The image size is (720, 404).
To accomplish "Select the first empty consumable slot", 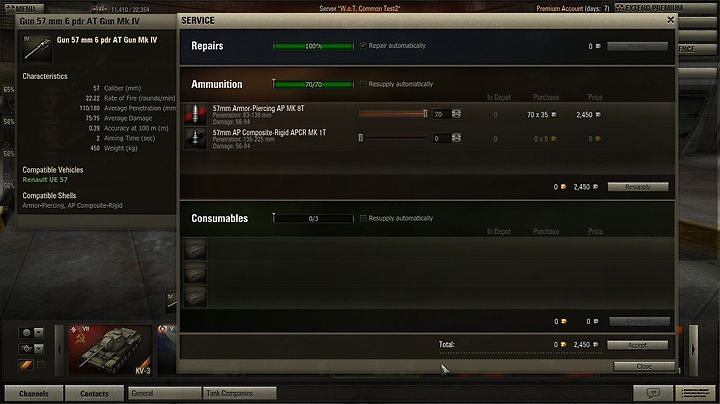I will pos(196,249).
